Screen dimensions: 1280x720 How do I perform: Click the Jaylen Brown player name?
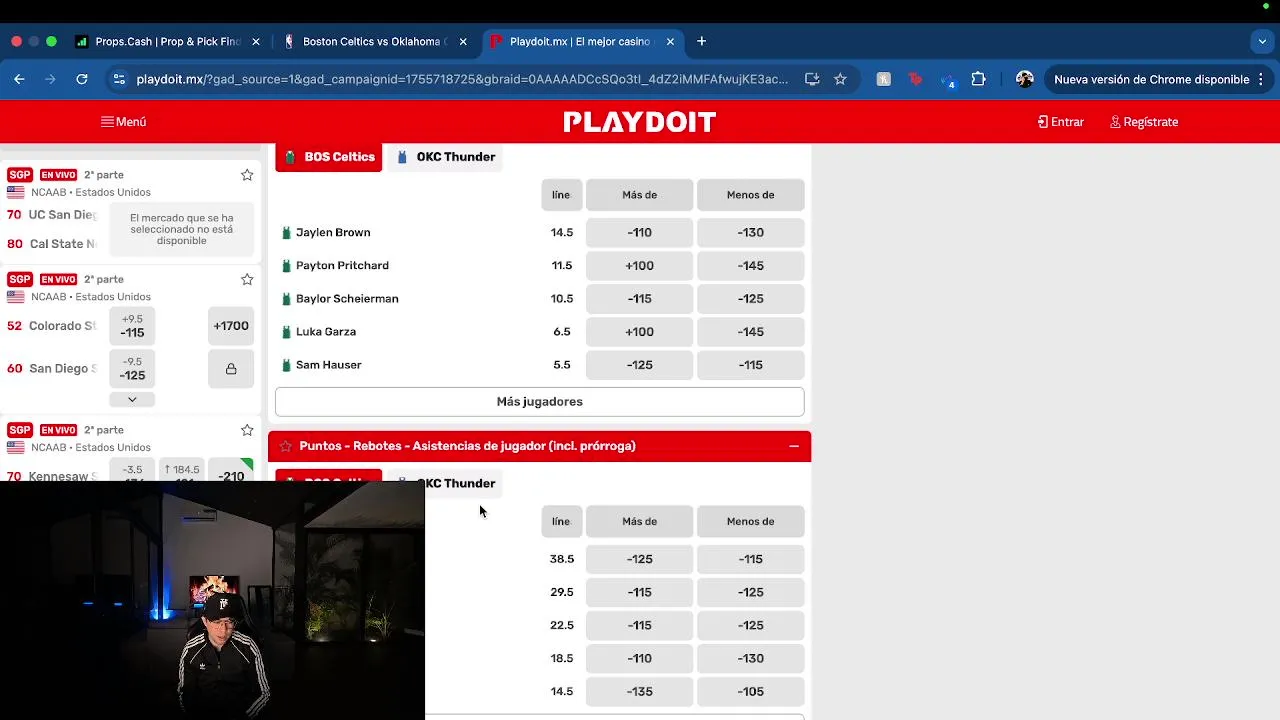click(x=333, y=232)
